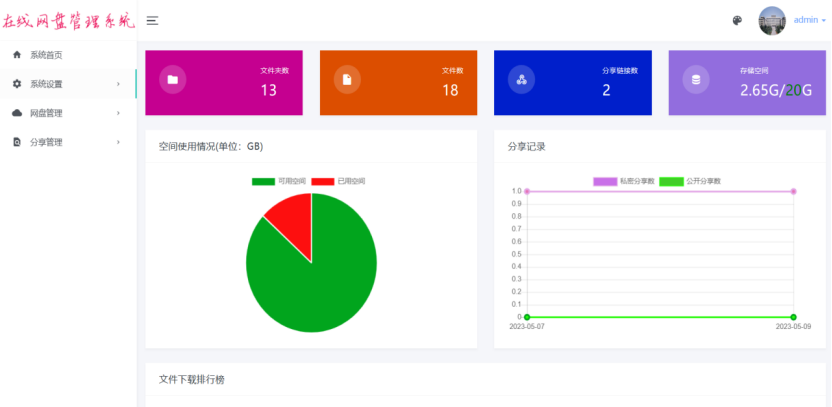Expand the 系统设置 submenu arrow

pos(118,84)
